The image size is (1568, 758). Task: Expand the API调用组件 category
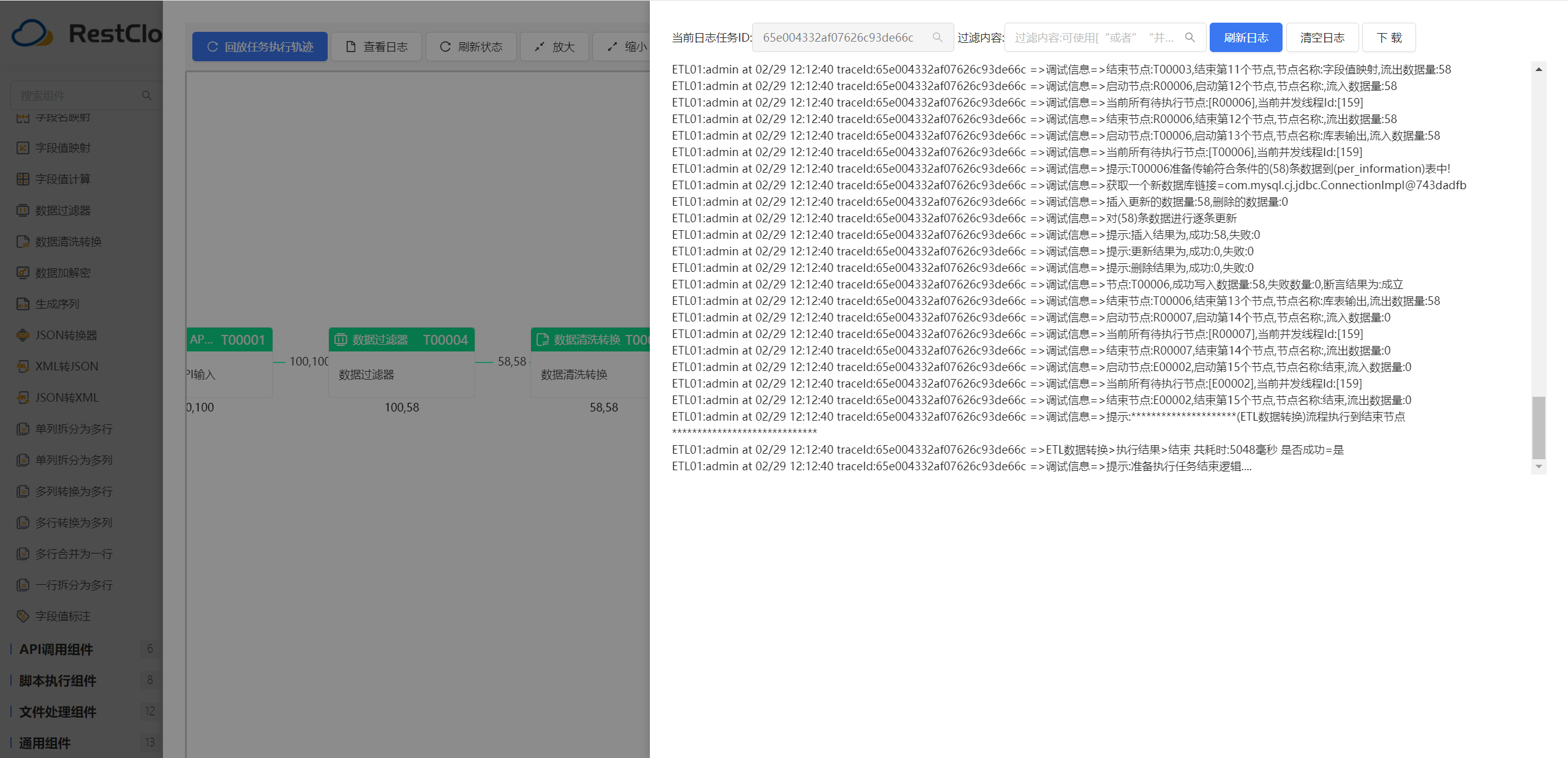pos(56,649)
